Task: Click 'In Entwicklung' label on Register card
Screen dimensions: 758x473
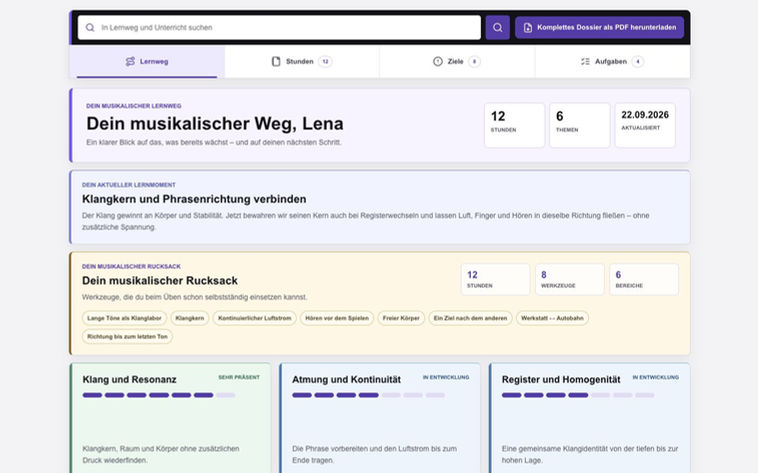Action: coord(656,377)
